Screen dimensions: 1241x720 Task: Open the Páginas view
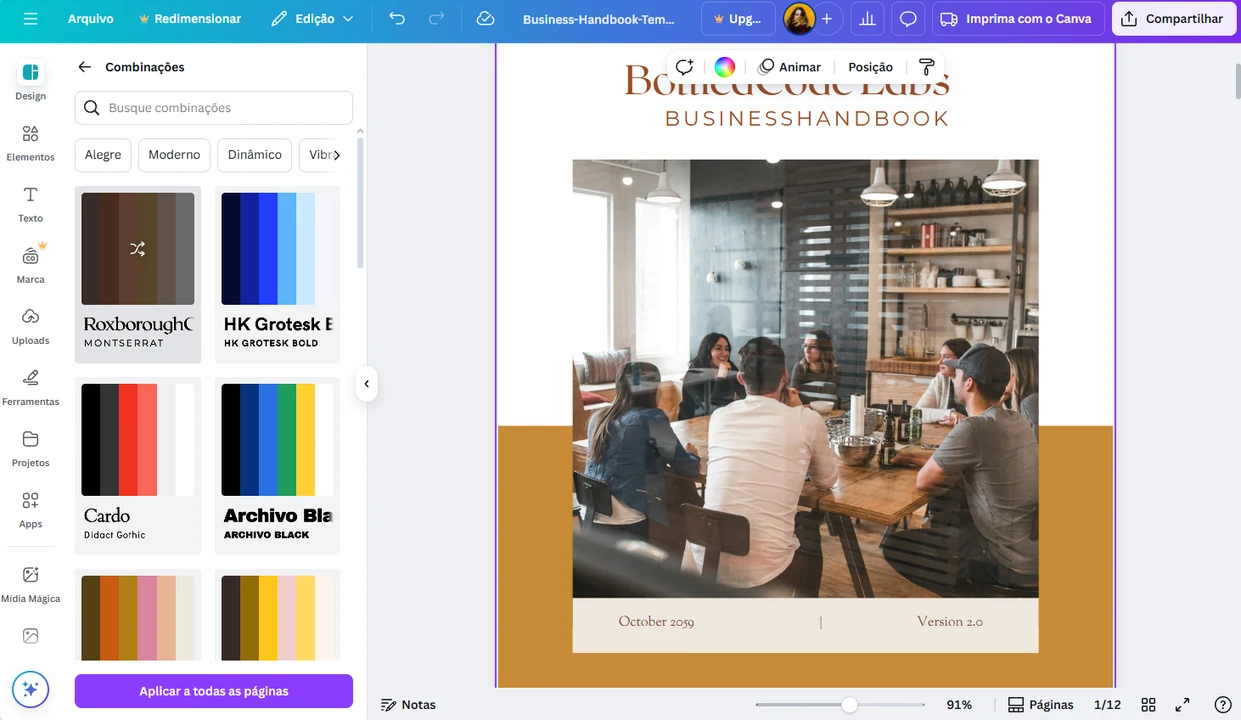[1040, 705]
